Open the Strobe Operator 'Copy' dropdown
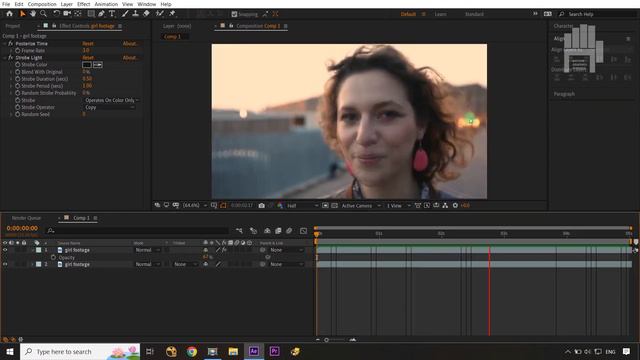Image resolution: width=640 pixels, height=360 pixels. [x=109, y=107]
